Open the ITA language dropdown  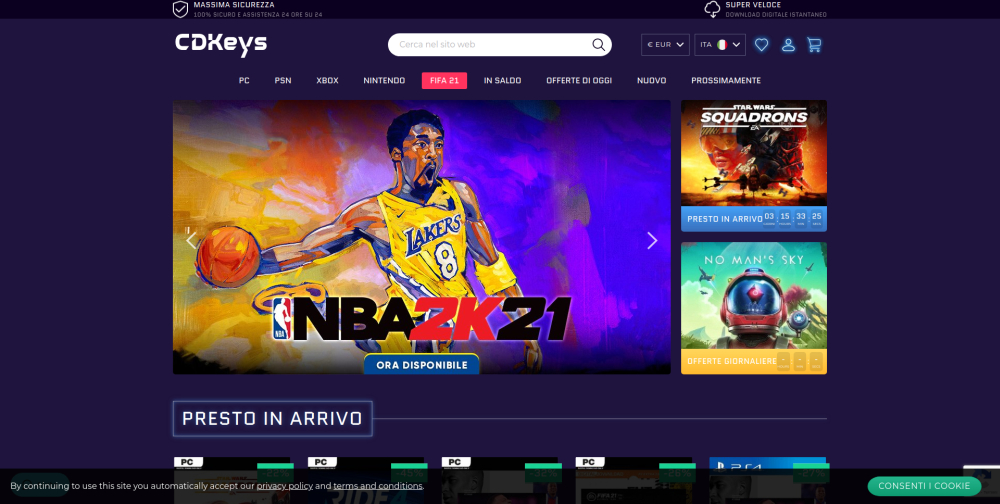(720, 45)
